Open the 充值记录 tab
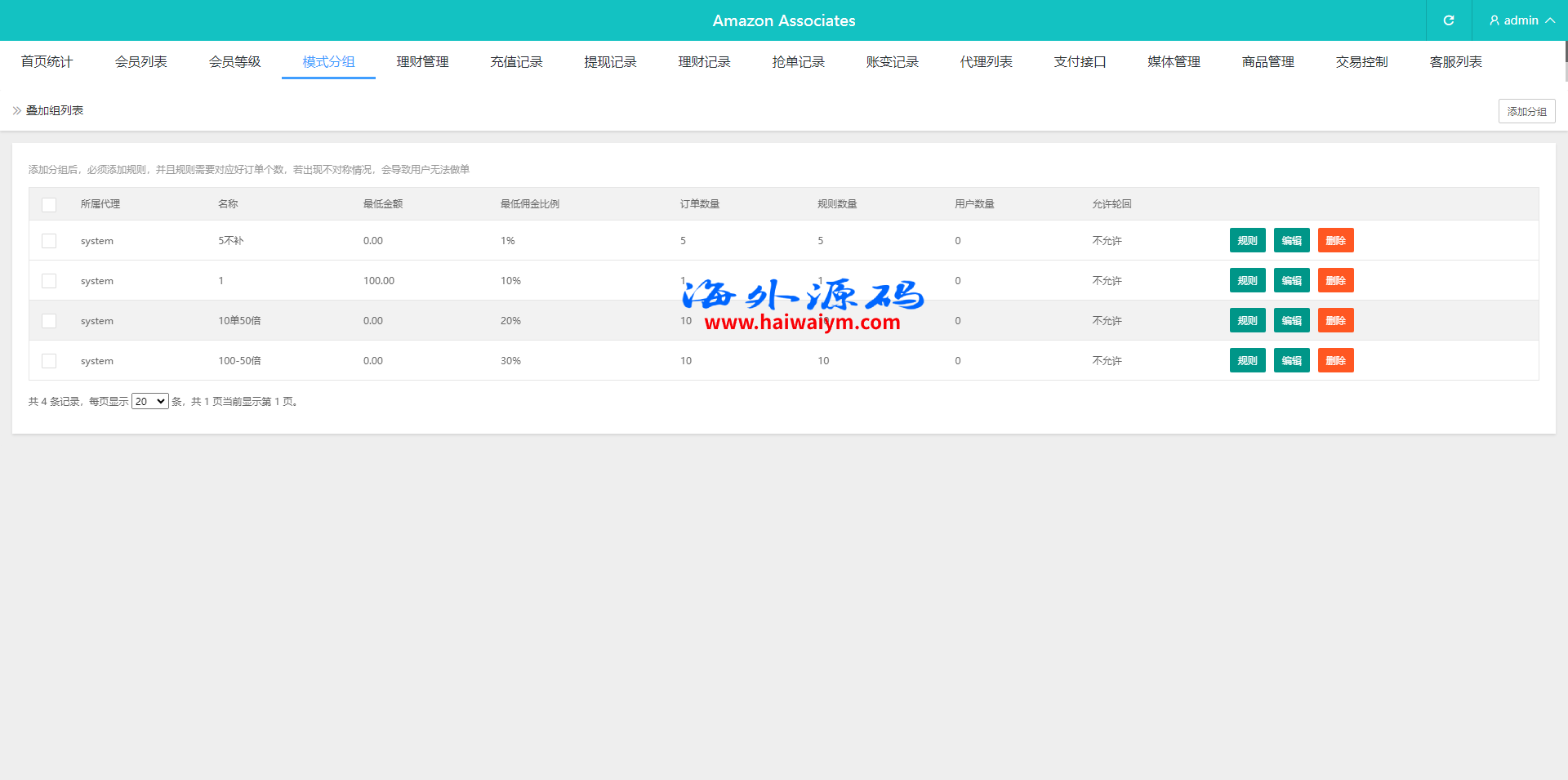 (516, 62)
